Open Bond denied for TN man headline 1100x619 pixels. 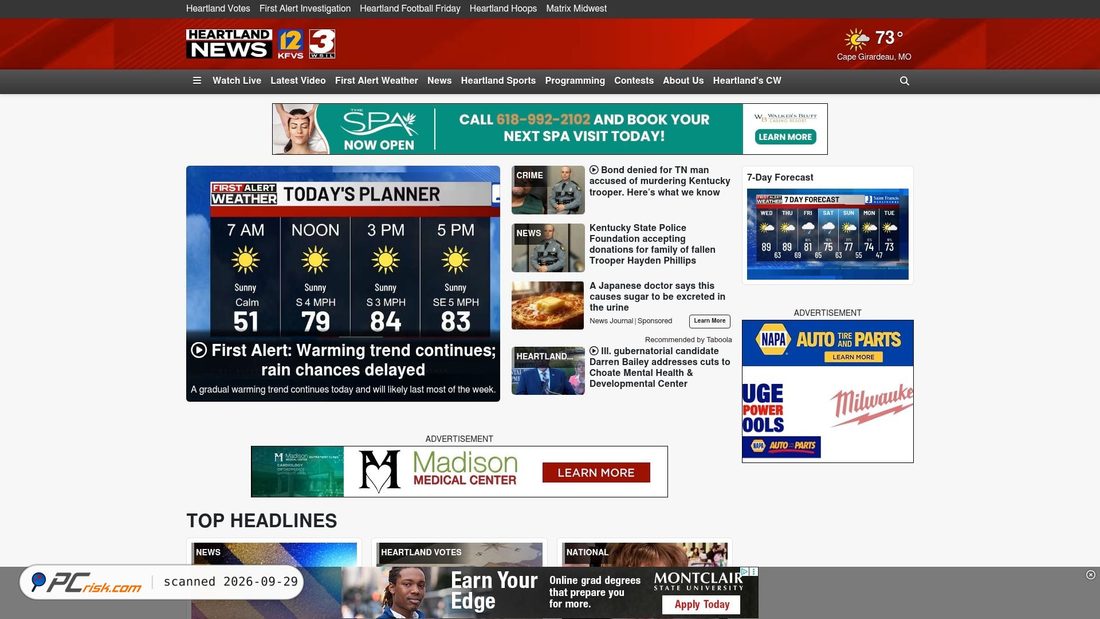point(659,181)
